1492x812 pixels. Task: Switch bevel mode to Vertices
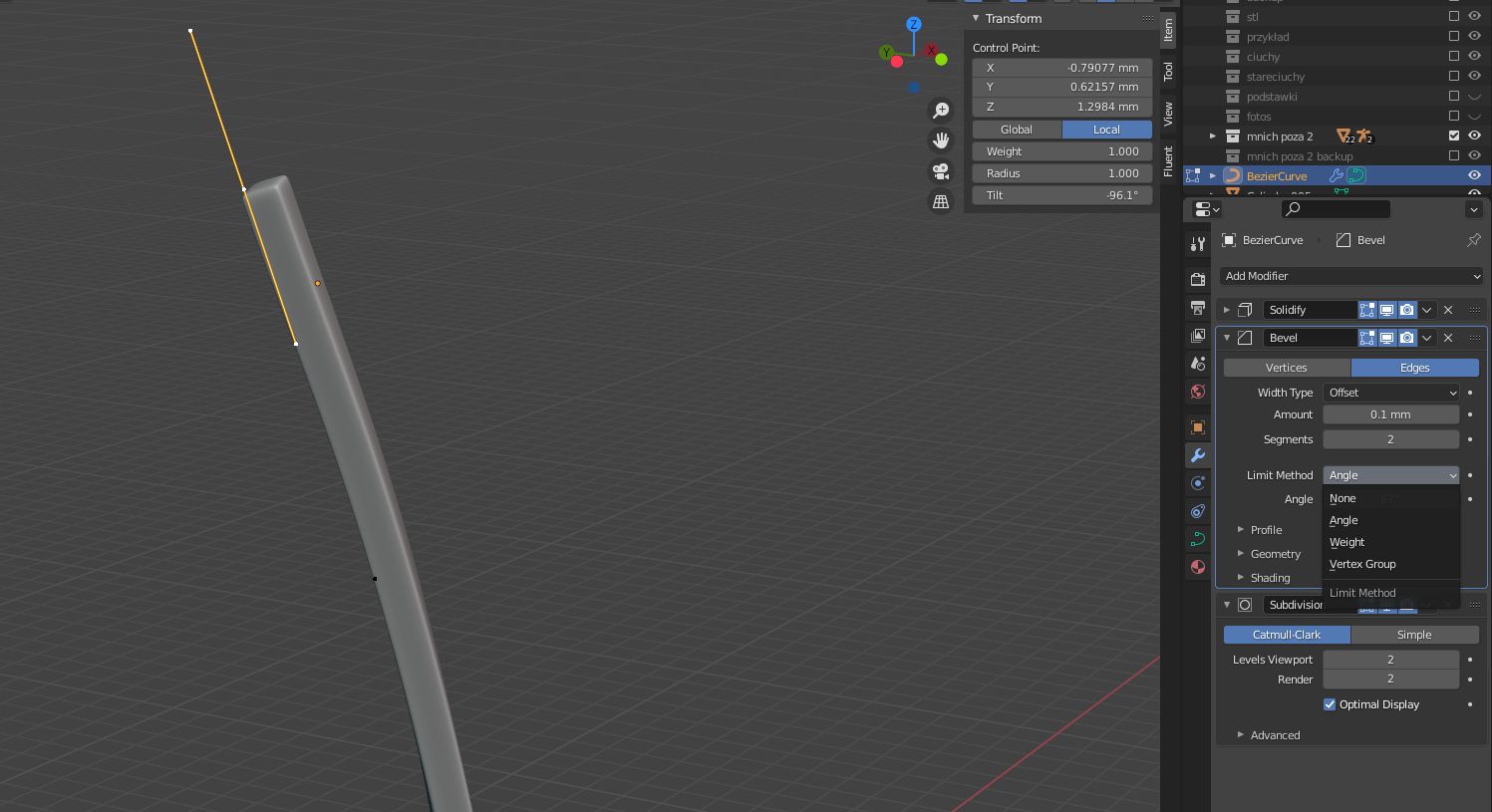(x=1287, y=368)
